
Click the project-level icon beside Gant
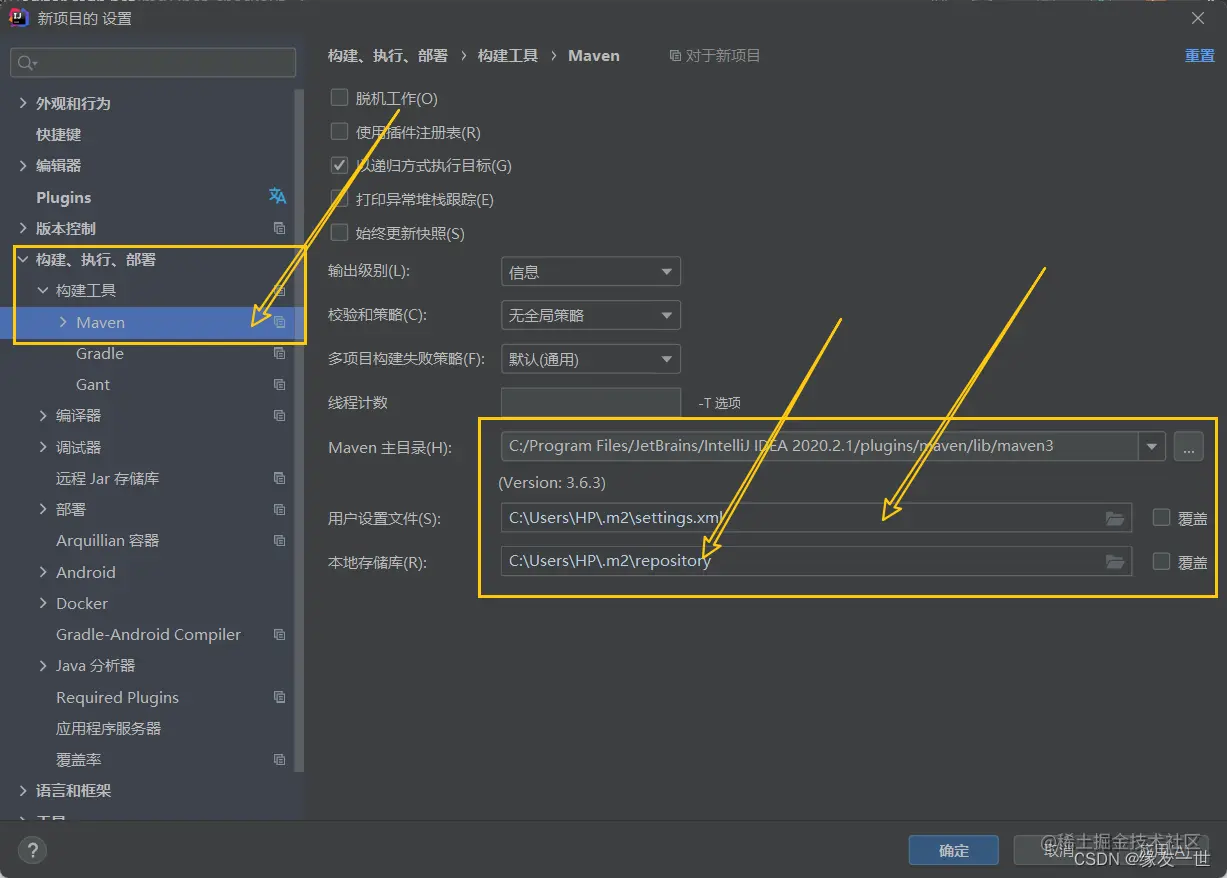[280, 384]
